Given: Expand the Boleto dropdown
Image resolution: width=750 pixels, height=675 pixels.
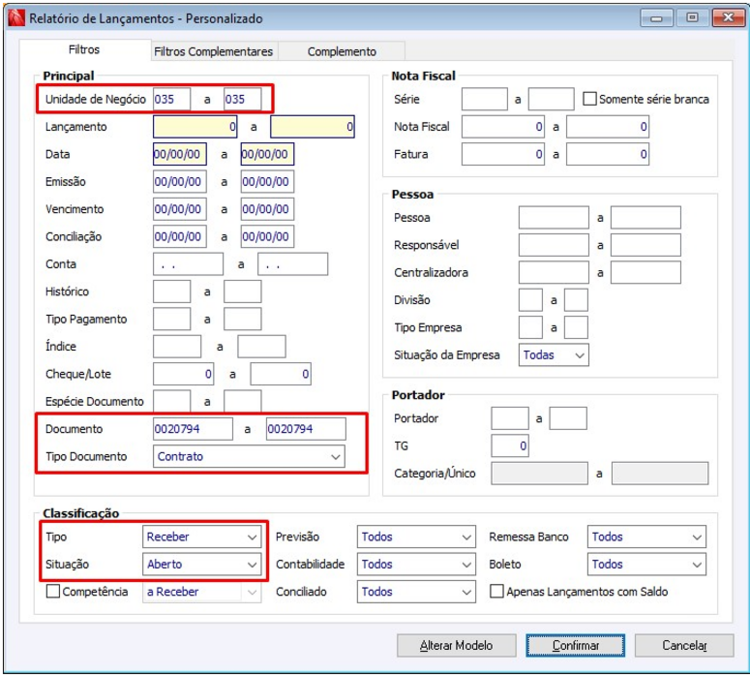Looking at the screenshot, I should coord(696,564).
